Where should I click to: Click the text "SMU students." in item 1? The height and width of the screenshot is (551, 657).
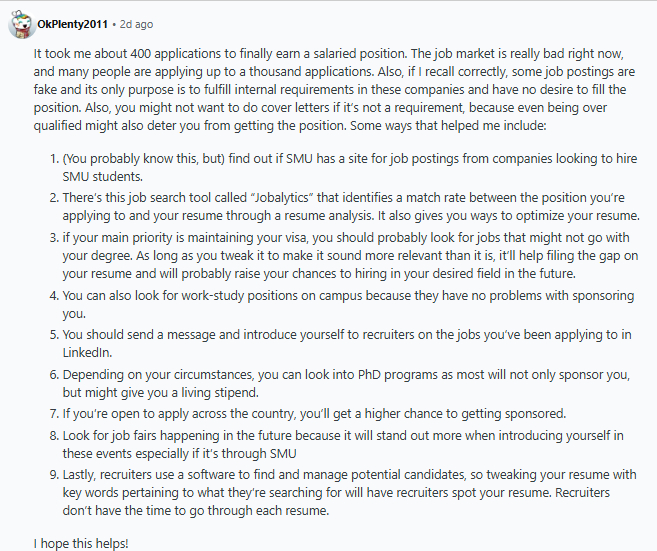point(103,177)
